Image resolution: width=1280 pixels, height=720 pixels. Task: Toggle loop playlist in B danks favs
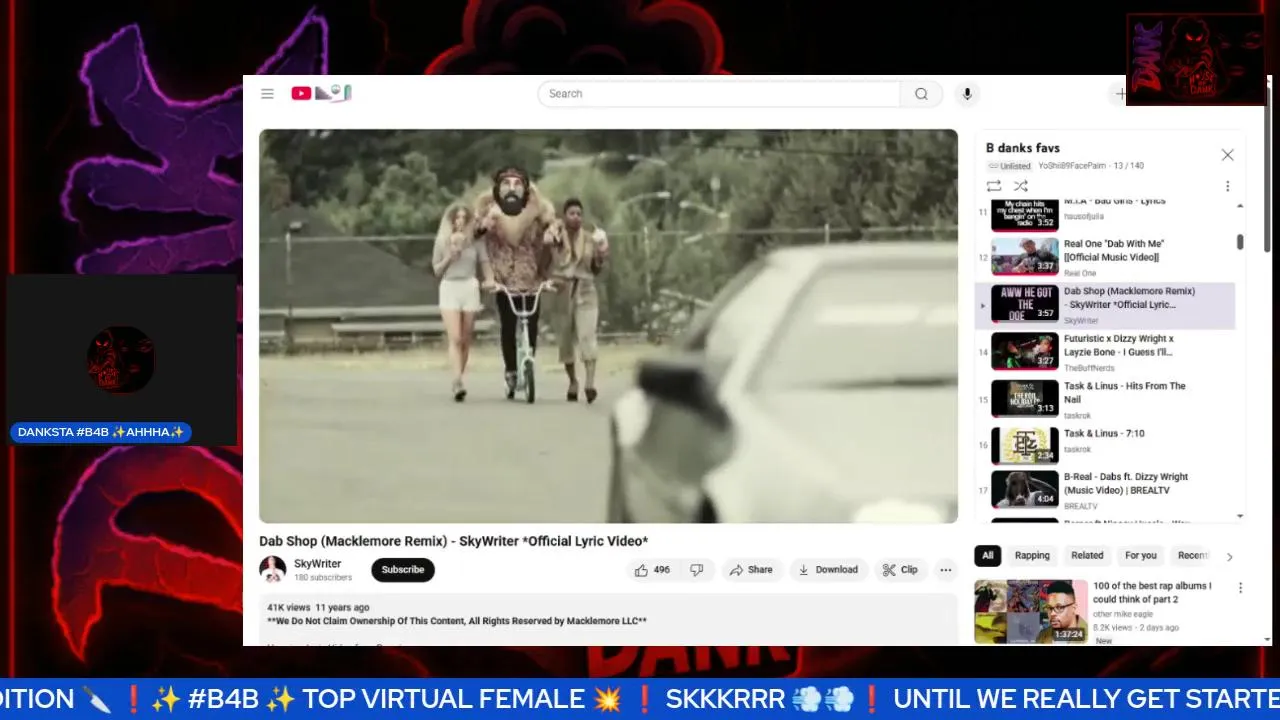pos(994,186)
